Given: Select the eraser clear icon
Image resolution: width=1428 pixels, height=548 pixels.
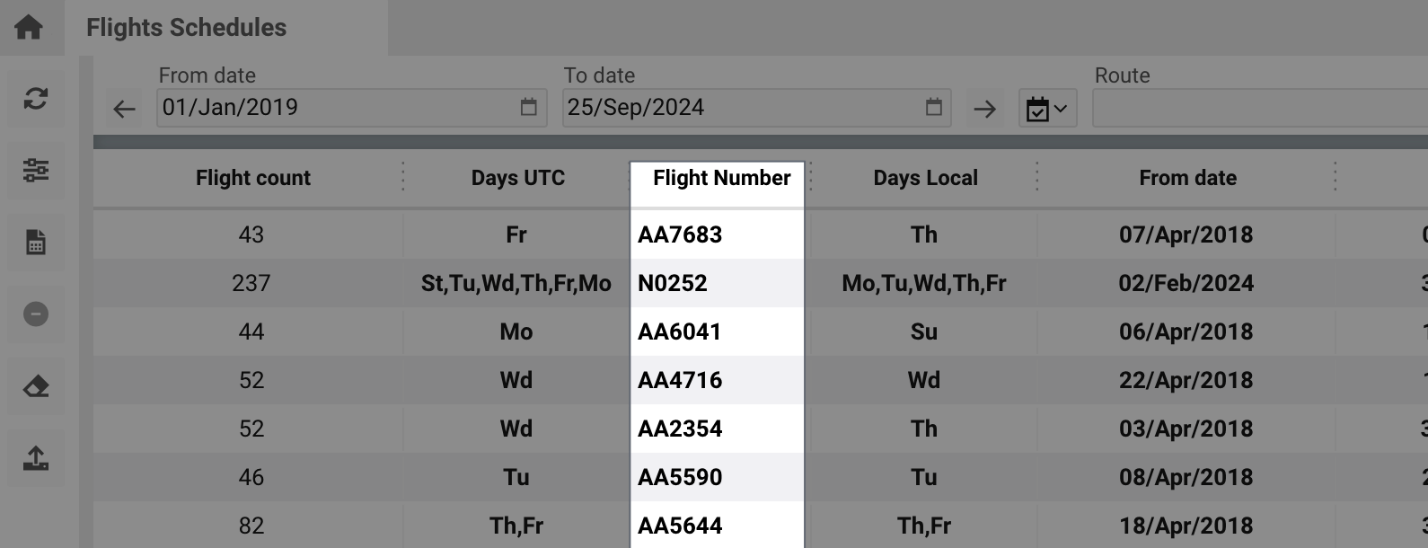Looking at the screenshot, I should (x=35, y=387).
